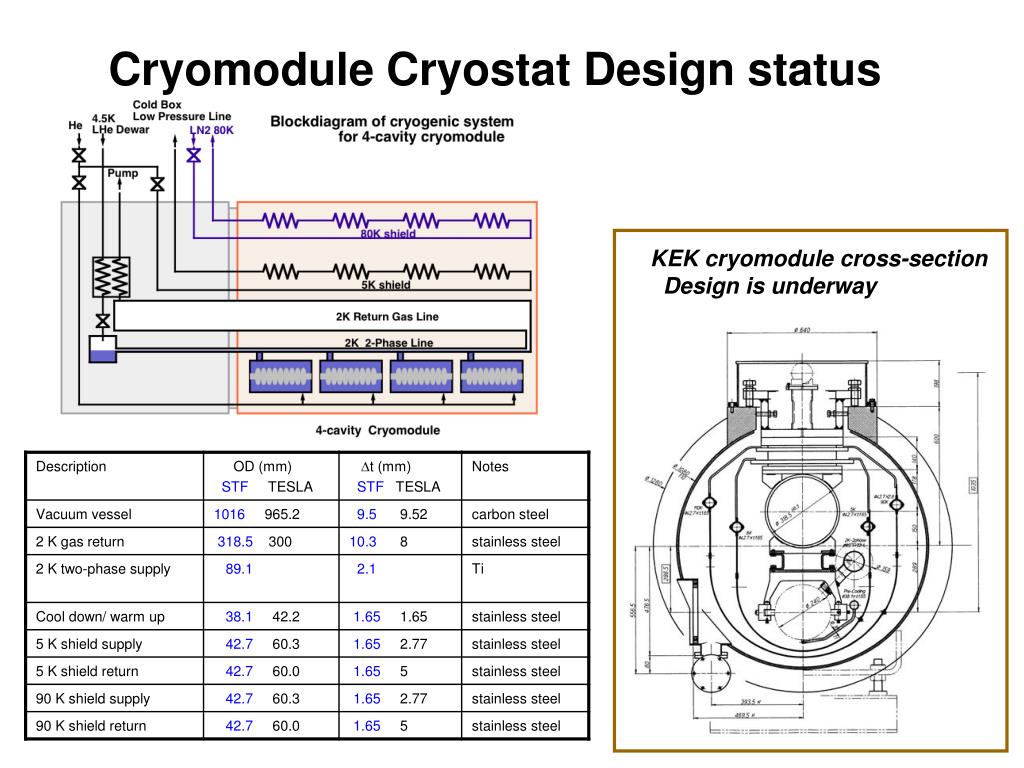Select 'STF' under the OD column
The image size is (1024, 768).
point(234,487)
